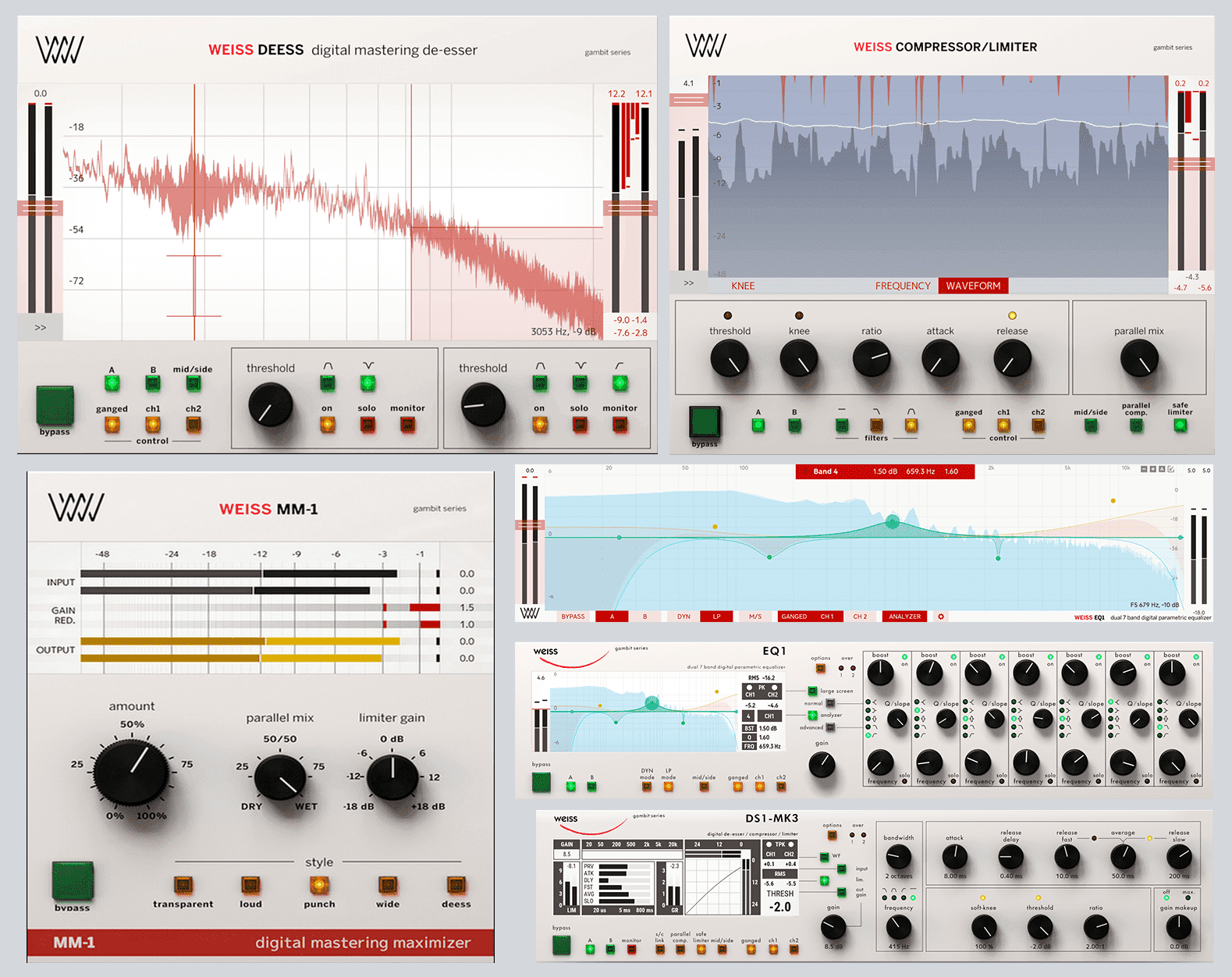Click the EQ1 zoom-out minus icon at top right
Image resolution: width=1232 pixels, height=977 pixels.
(1144, 469)
